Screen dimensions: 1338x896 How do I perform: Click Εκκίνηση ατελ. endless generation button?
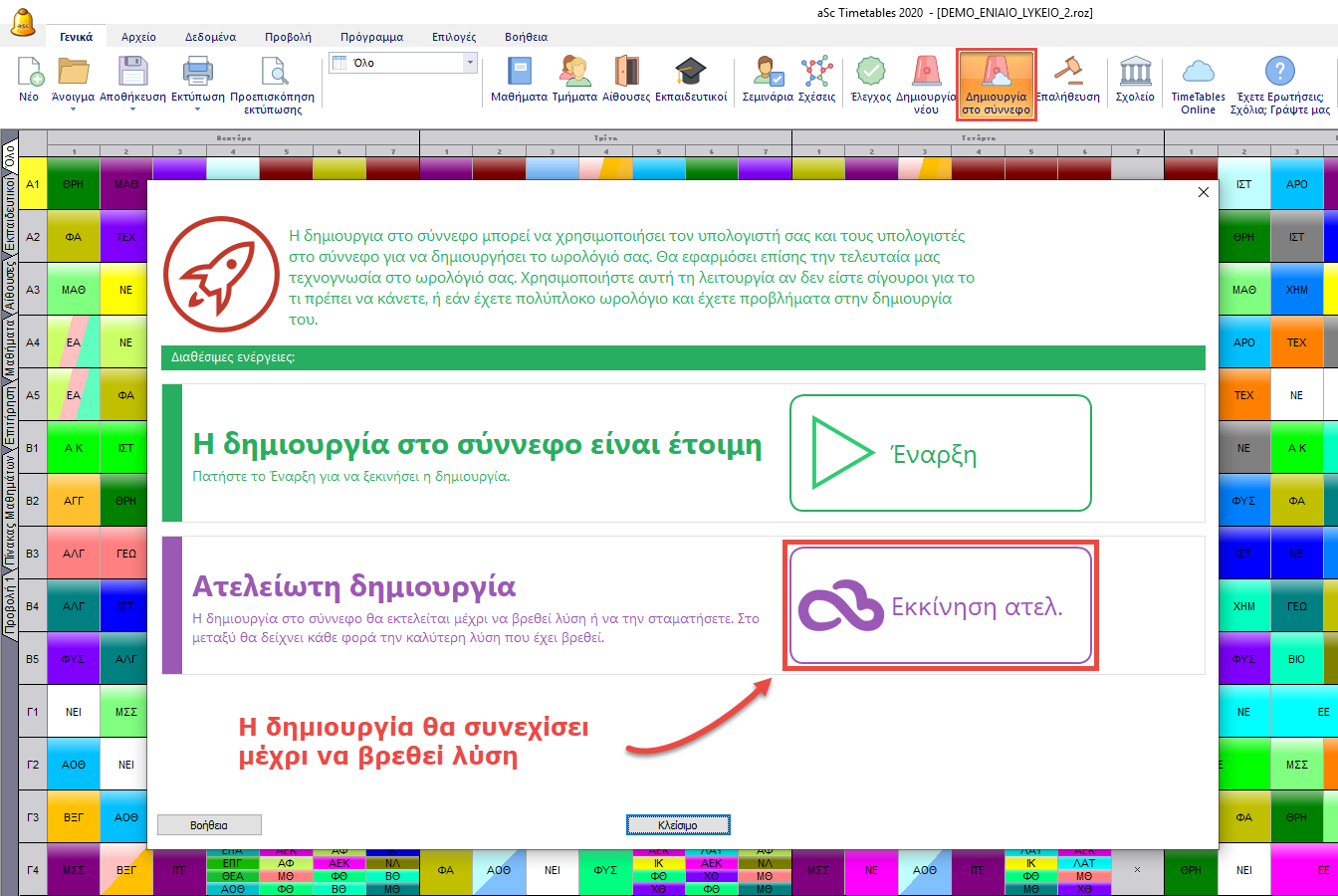point(941,606)
